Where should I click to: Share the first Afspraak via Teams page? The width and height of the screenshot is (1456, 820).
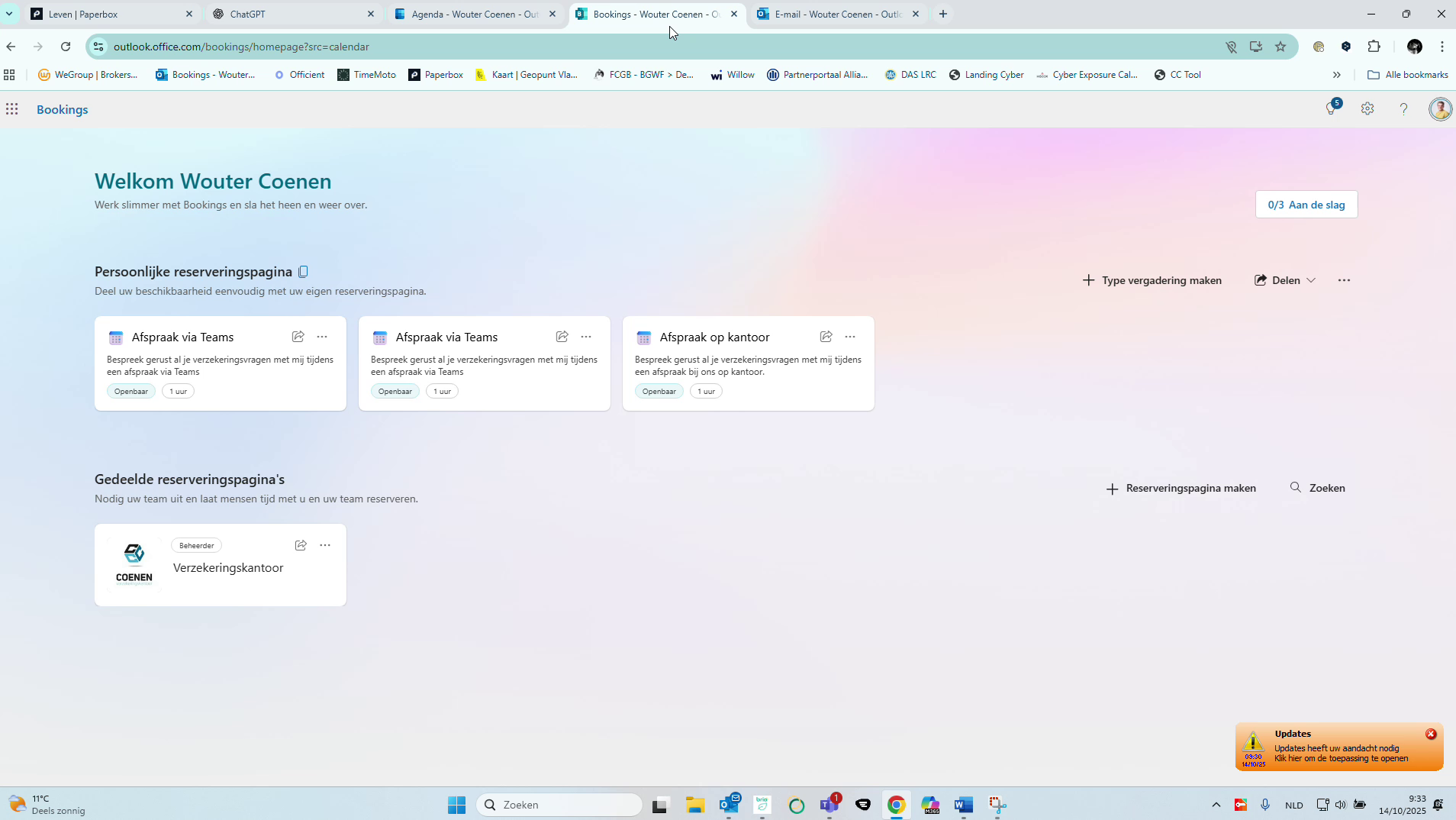coord(298,336)
